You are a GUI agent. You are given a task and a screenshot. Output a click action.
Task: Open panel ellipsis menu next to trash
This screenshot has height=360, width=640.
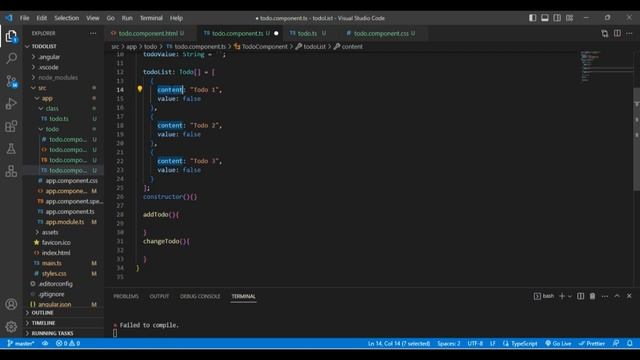click(604, 296)
